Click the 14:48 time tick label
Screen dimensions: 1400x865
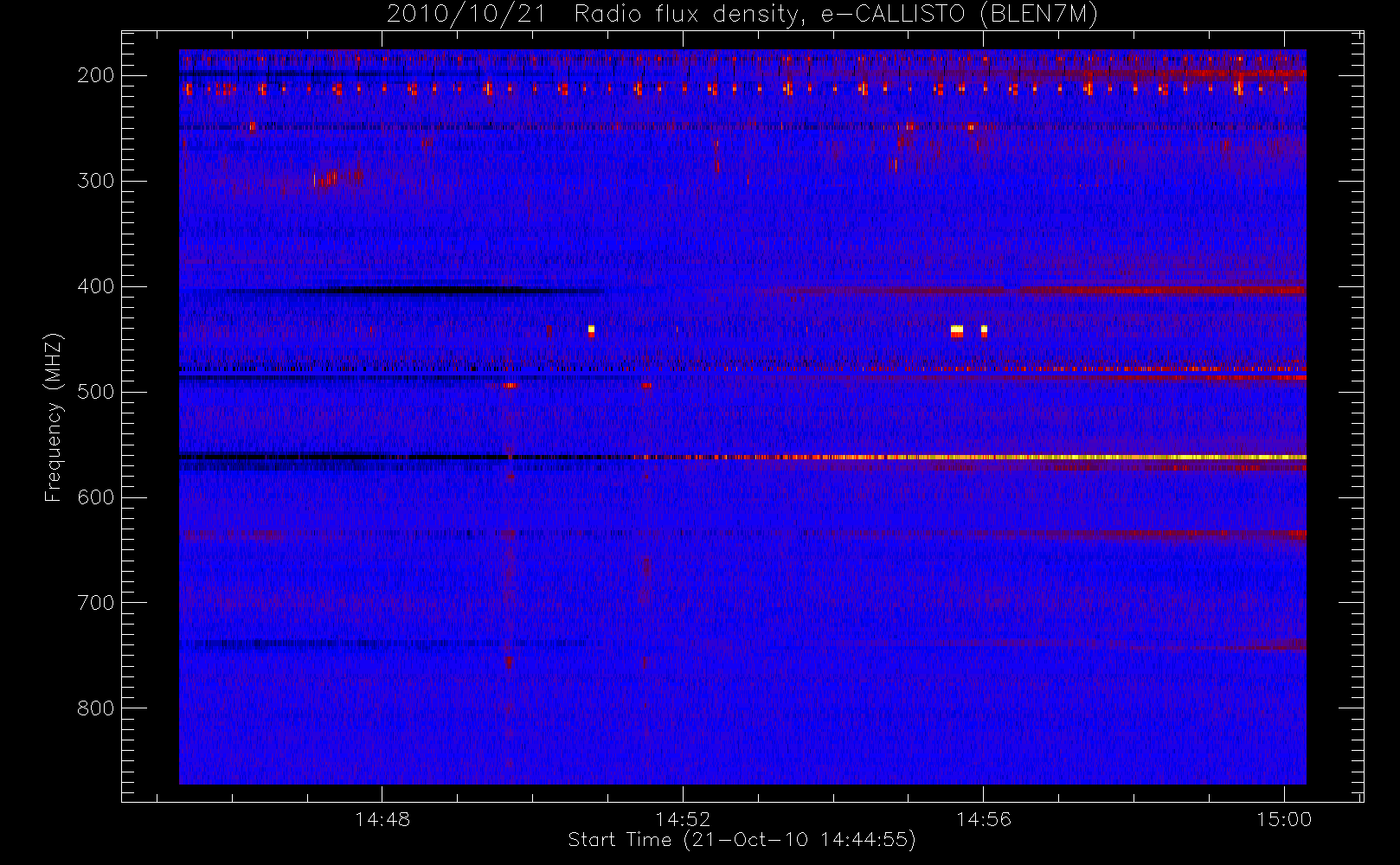[x=382, y=819]
